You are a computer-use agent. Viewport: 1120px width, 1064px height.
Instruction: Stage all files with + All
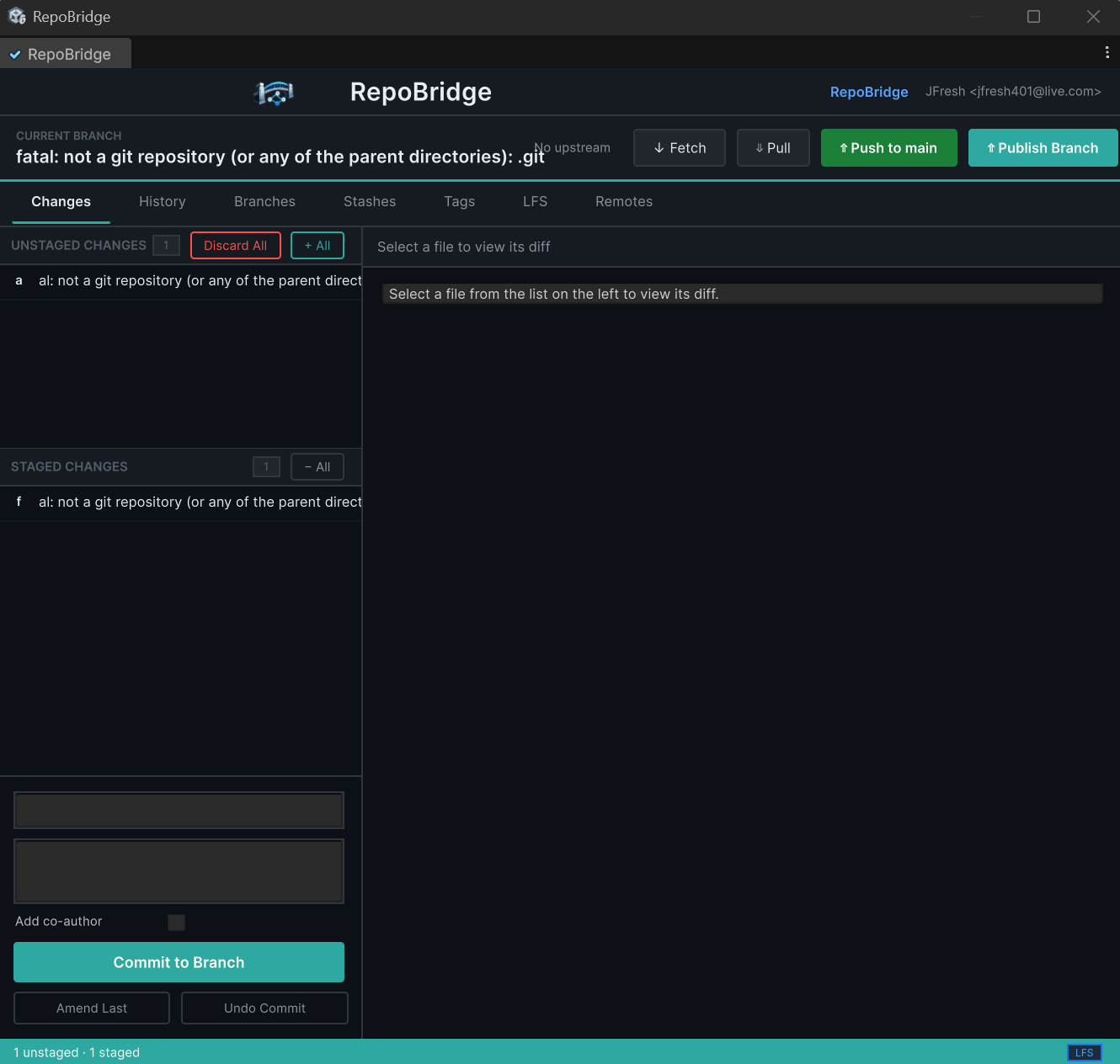(317, 246)
